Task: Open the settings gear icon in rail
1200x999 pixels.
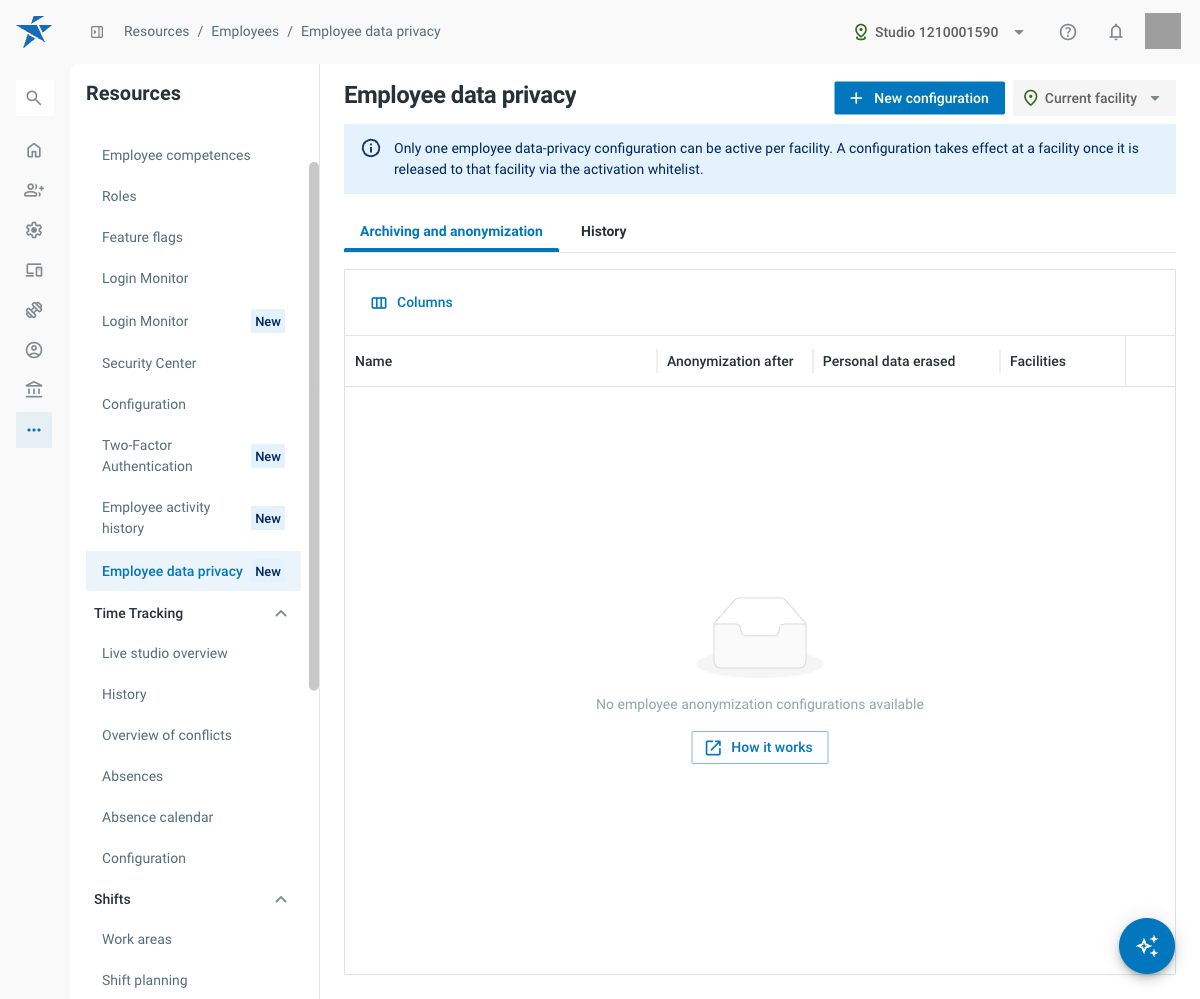Action: click(34, 230)
